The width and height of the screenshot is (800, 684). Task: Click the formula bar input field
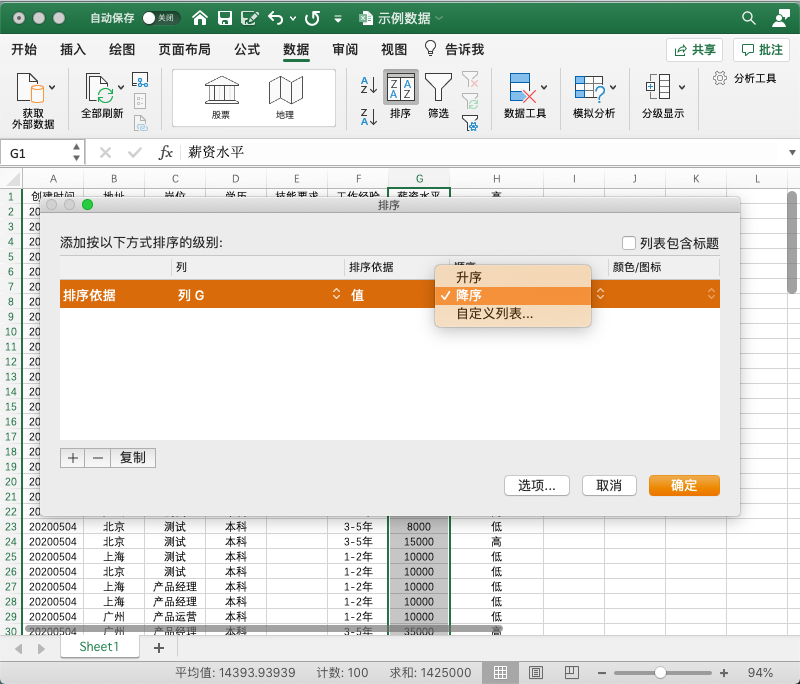click(x=480, y=153)
